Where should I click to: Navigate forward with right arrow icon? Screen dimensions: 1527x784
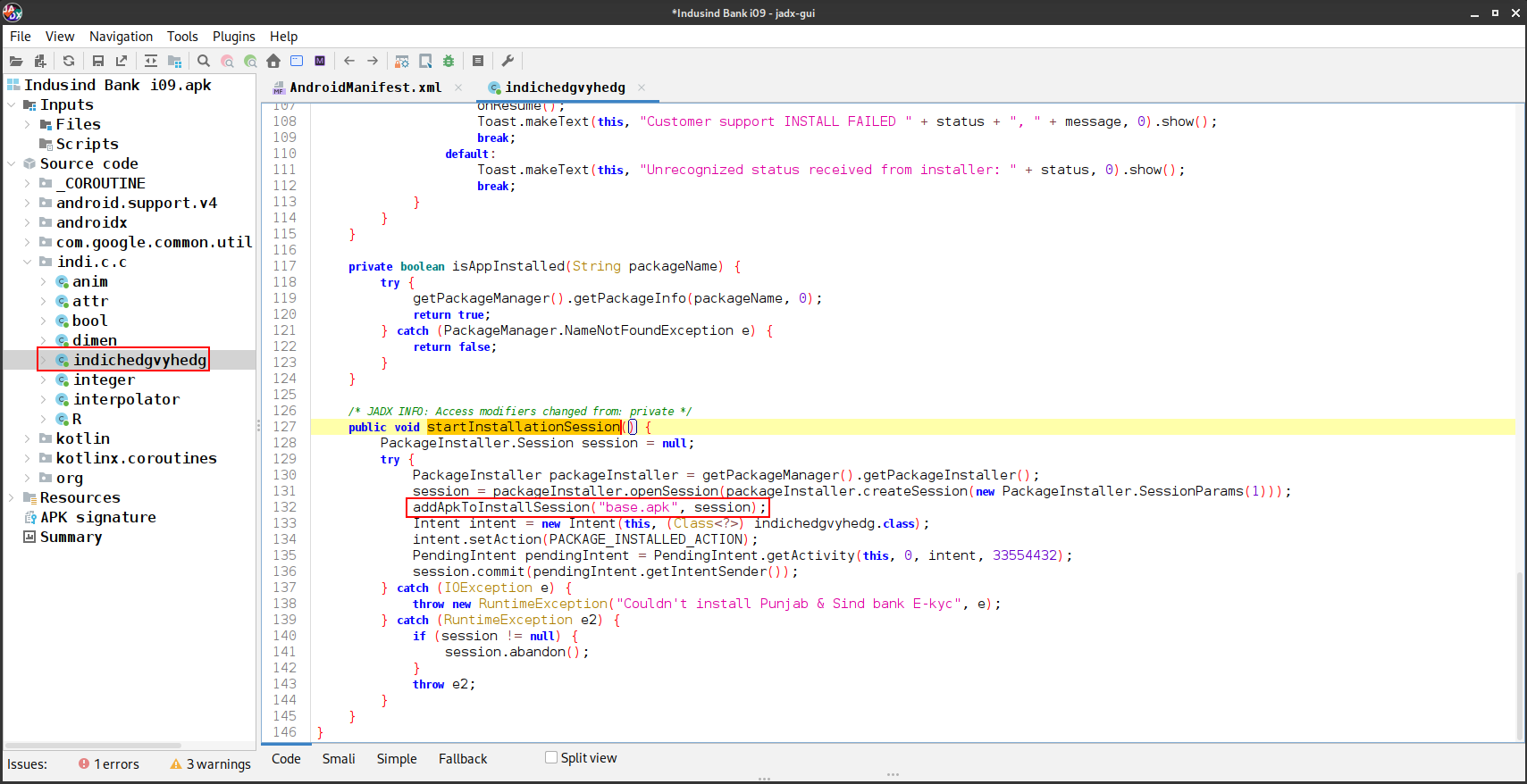click(x=373, y=61)
